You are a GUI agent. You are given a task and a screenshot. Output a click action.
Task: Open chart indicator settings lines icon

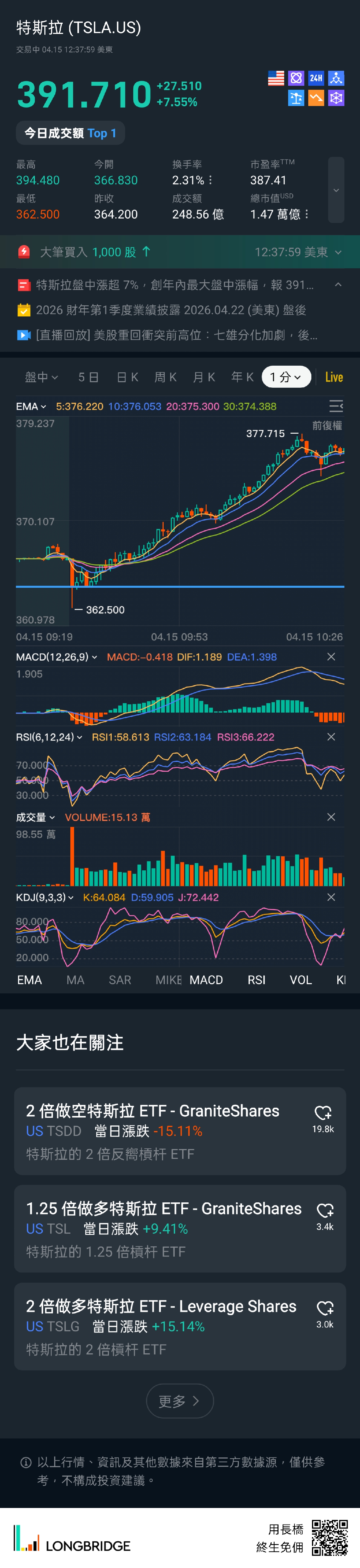[336, 406]
